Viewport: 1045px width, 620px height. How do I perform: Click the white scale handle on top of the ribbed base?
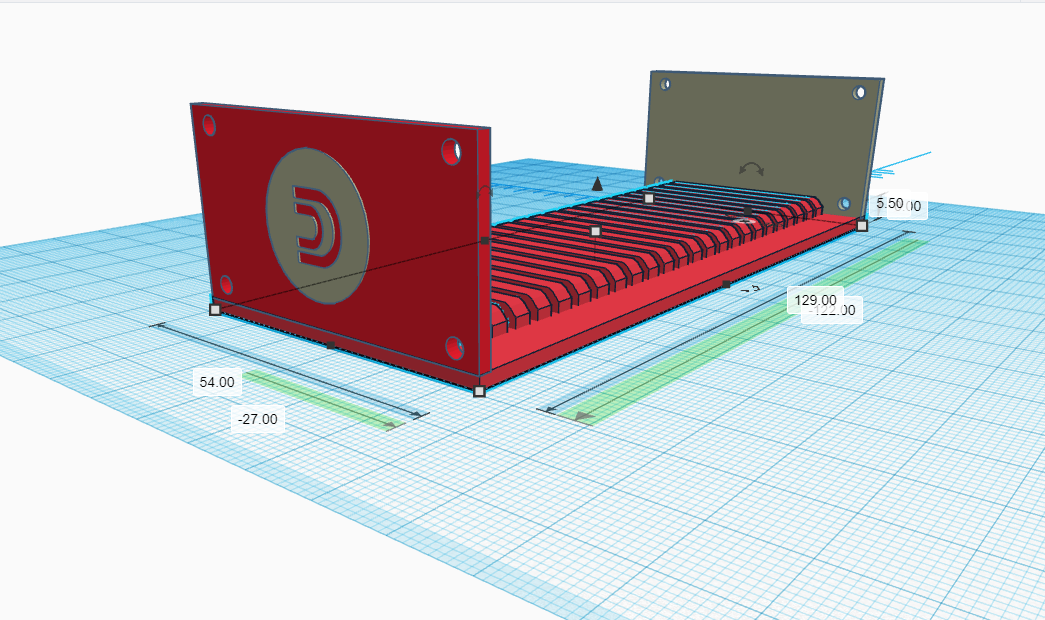click(649, 197)
